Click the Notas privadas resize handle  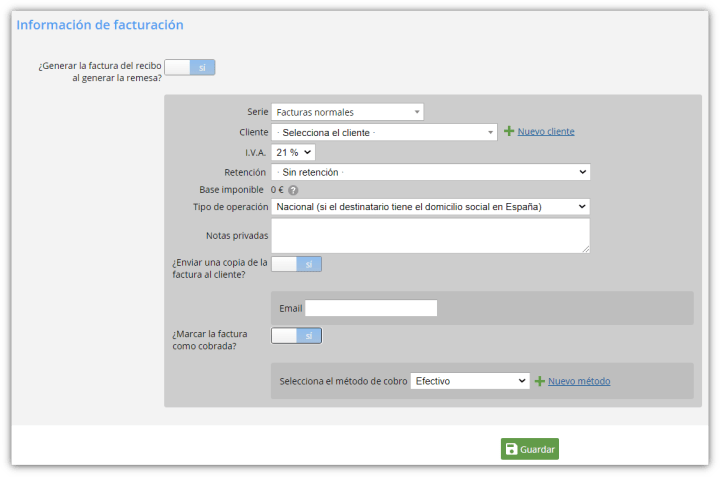(586, 249)
